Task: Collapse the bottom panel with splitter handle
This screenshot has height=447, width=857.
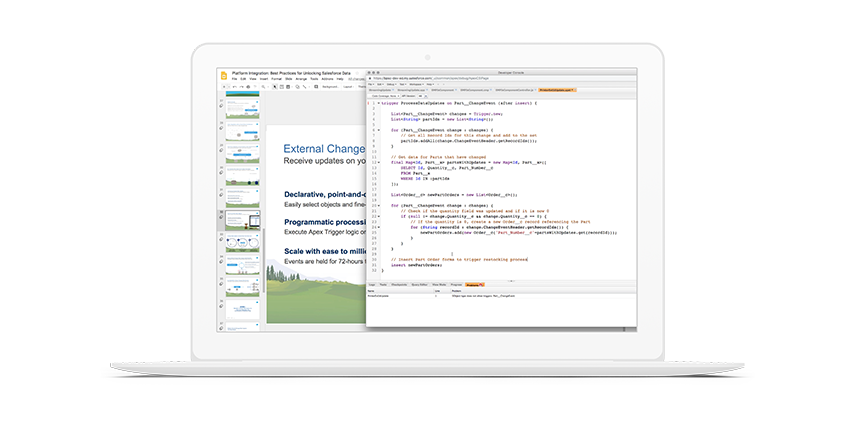Action: (512, 281)
